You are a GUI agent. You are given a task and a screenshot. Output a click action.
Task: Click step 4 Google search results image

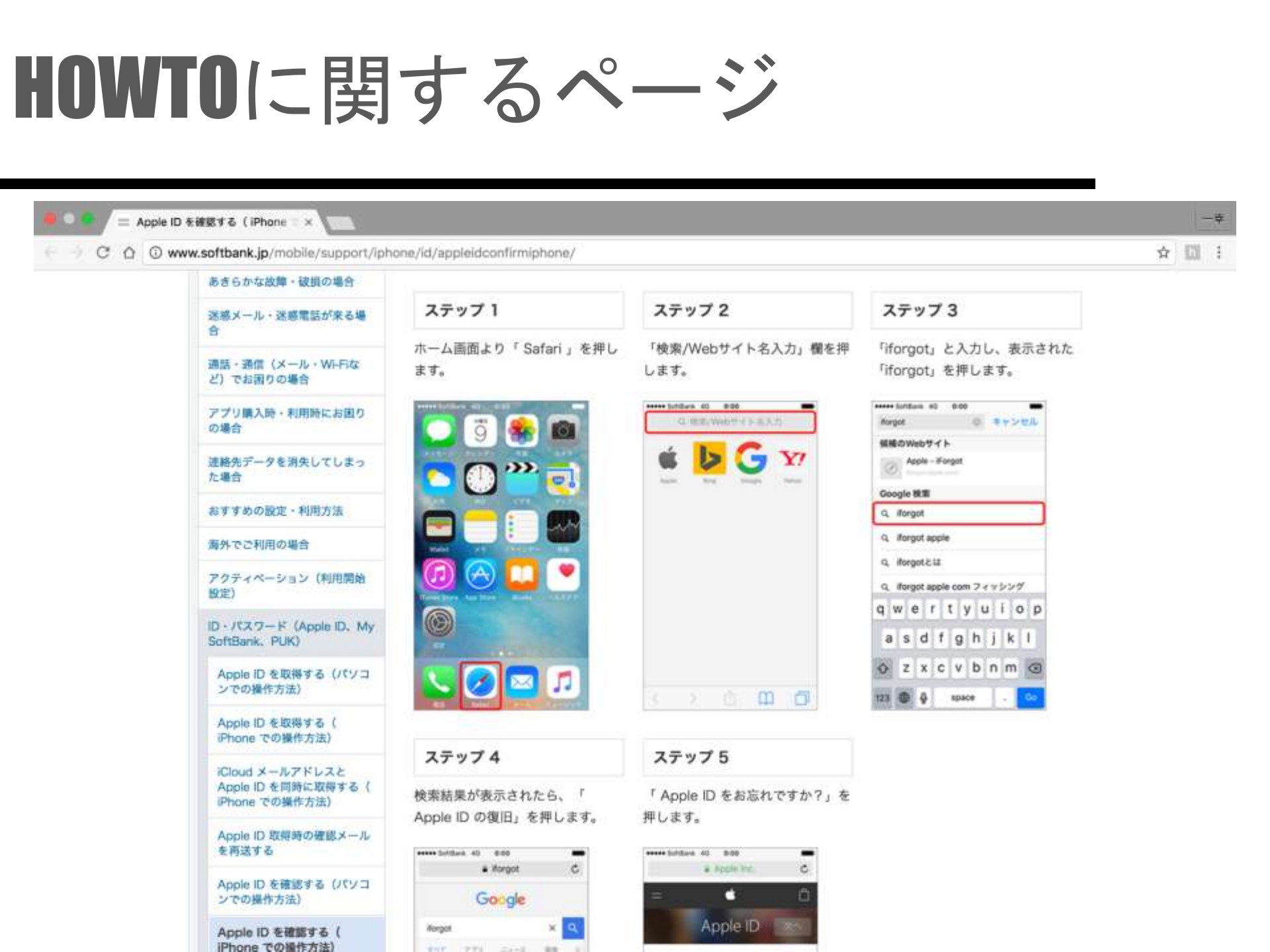click(501, 900)
